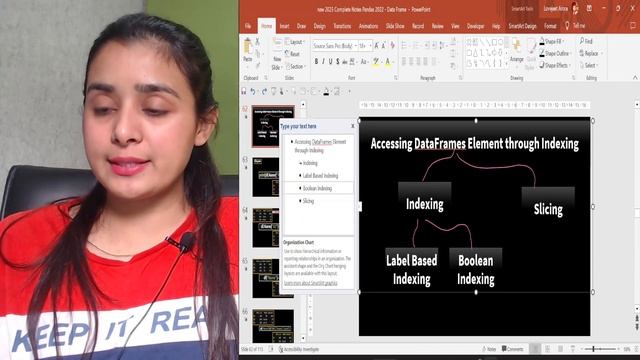Open the Layout dropdown

[x=295, y=42]
